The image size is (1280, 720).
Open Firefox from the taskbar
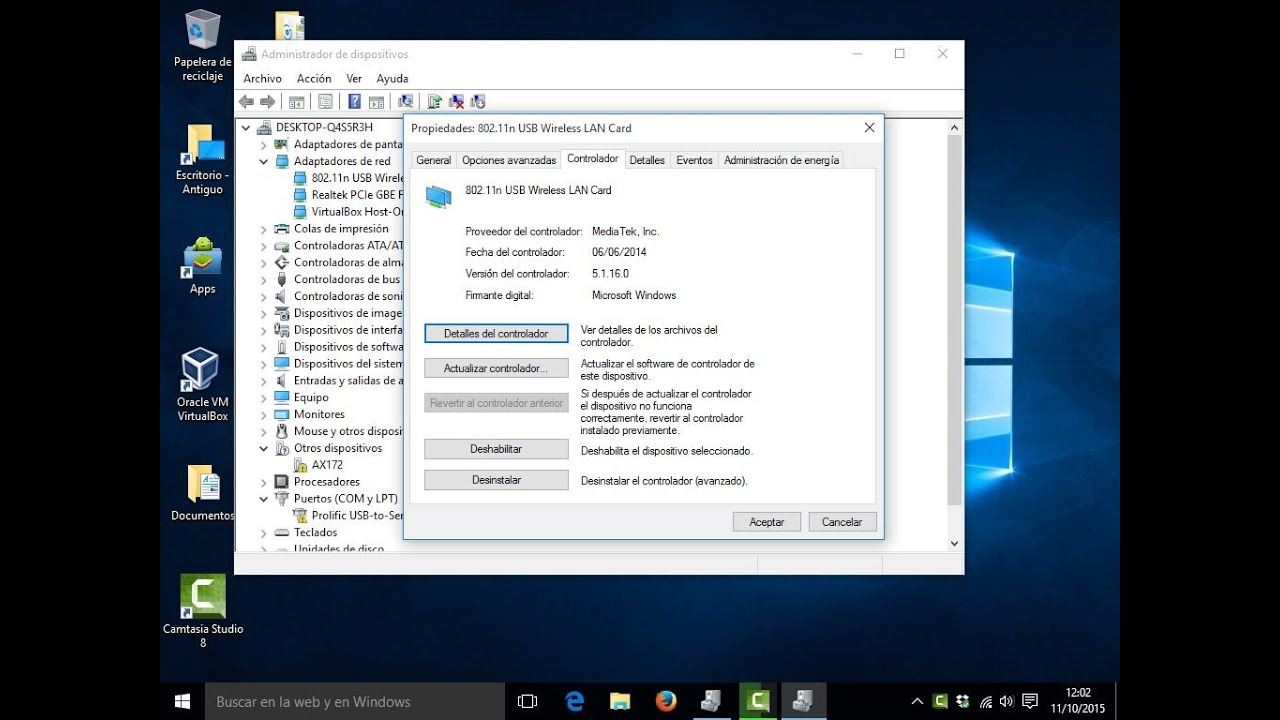point(666,702)
